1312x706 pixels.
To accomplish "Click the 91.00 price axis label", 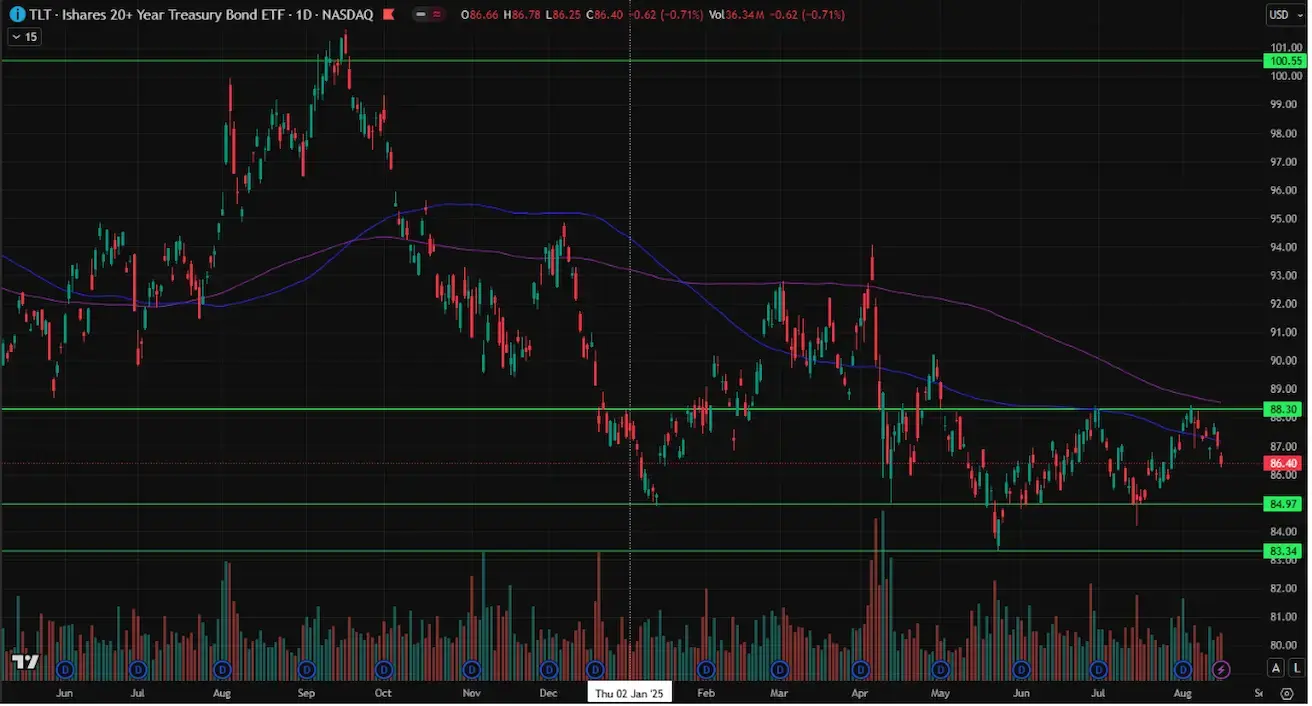I will tap(1283, 332).
